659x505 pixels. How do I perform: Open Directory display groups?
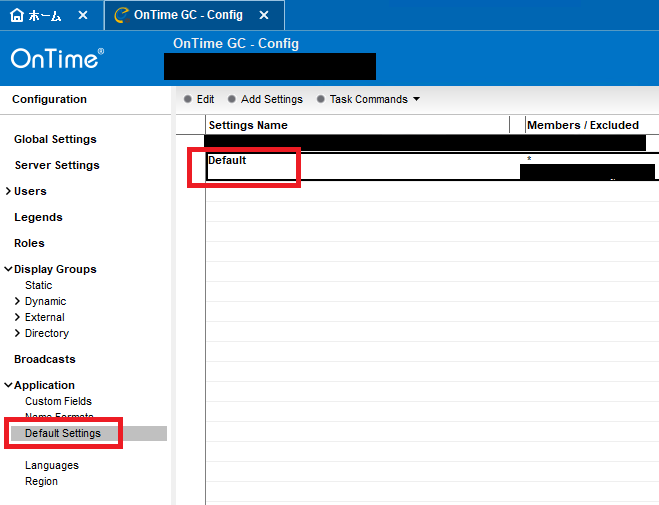47,333
